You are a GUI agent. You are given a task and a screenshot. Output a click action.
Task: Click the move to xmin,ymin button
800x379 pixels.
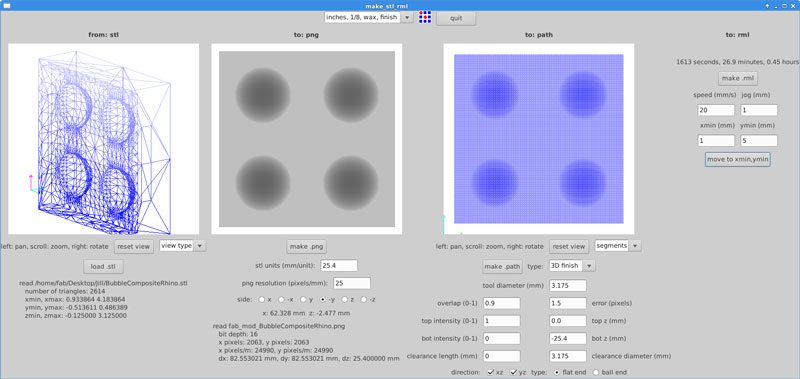[x=738, y=159]
